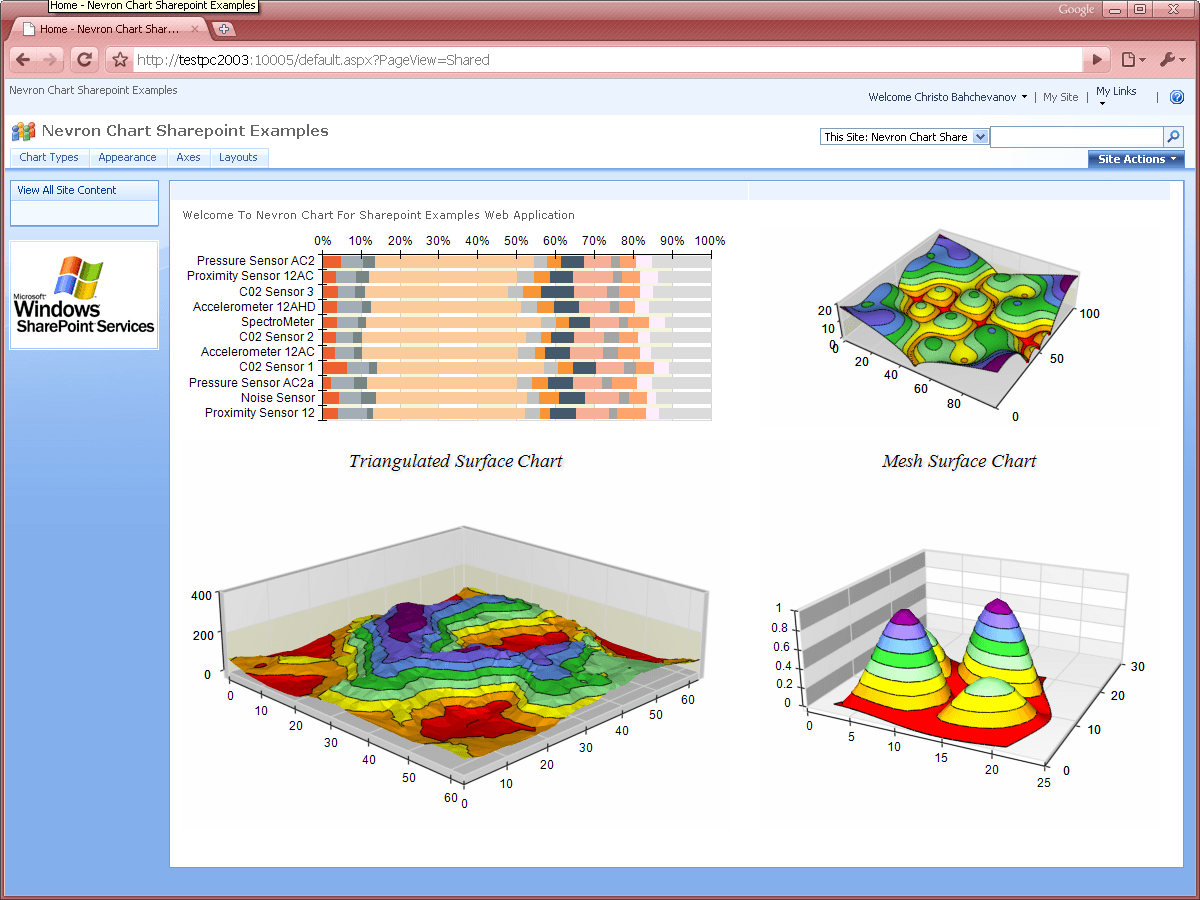Open the wrench tools menu
This screenshot has height=900, width=1200.
[1172, 60]
